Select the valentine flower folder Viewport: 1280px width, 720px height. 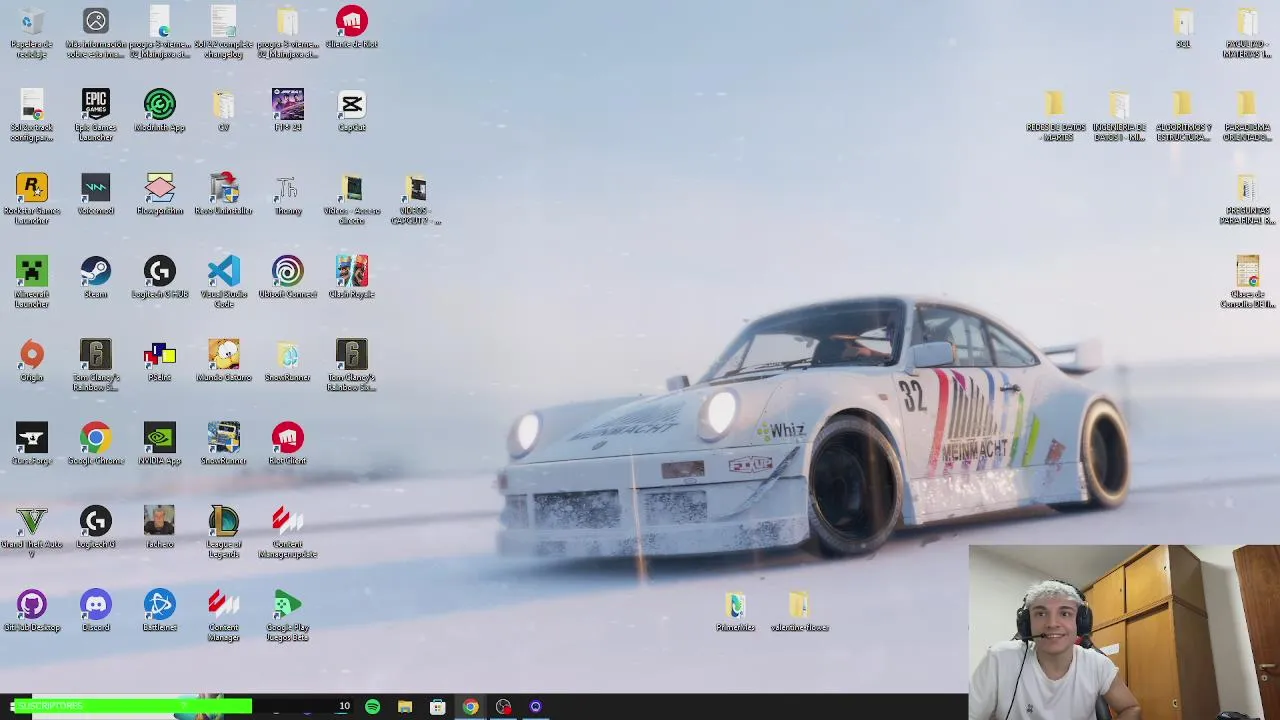click(799, 611)
